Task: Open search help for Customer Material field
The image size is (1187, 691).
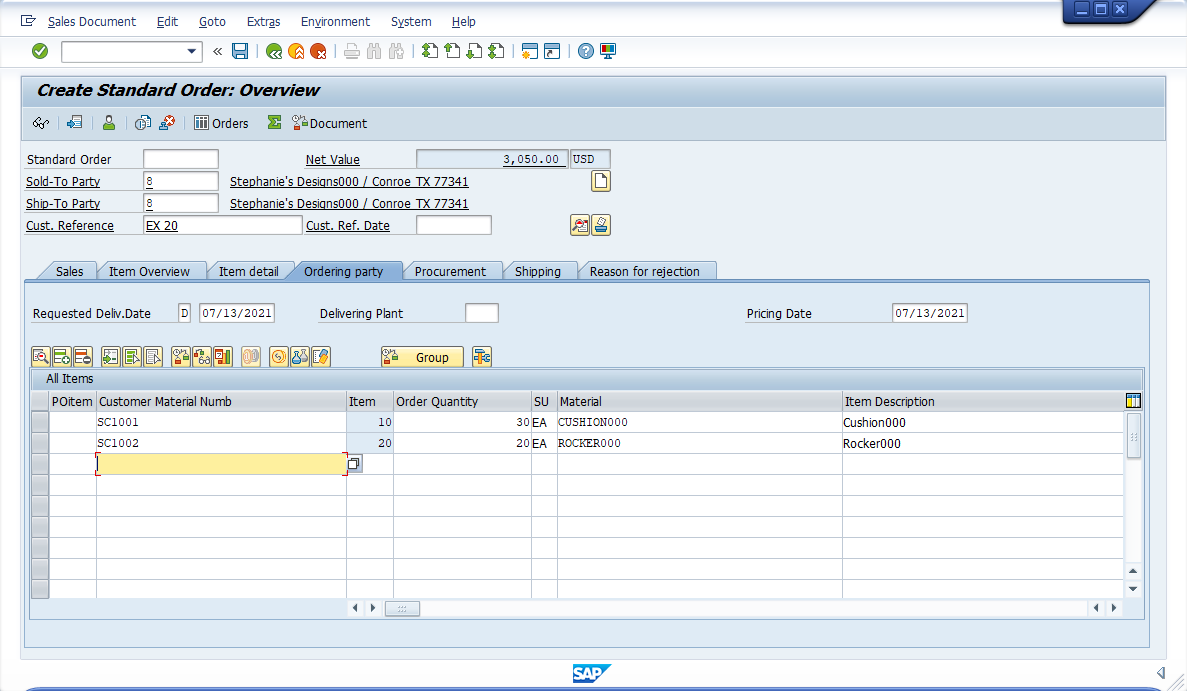Action: [x=354, y=463]
